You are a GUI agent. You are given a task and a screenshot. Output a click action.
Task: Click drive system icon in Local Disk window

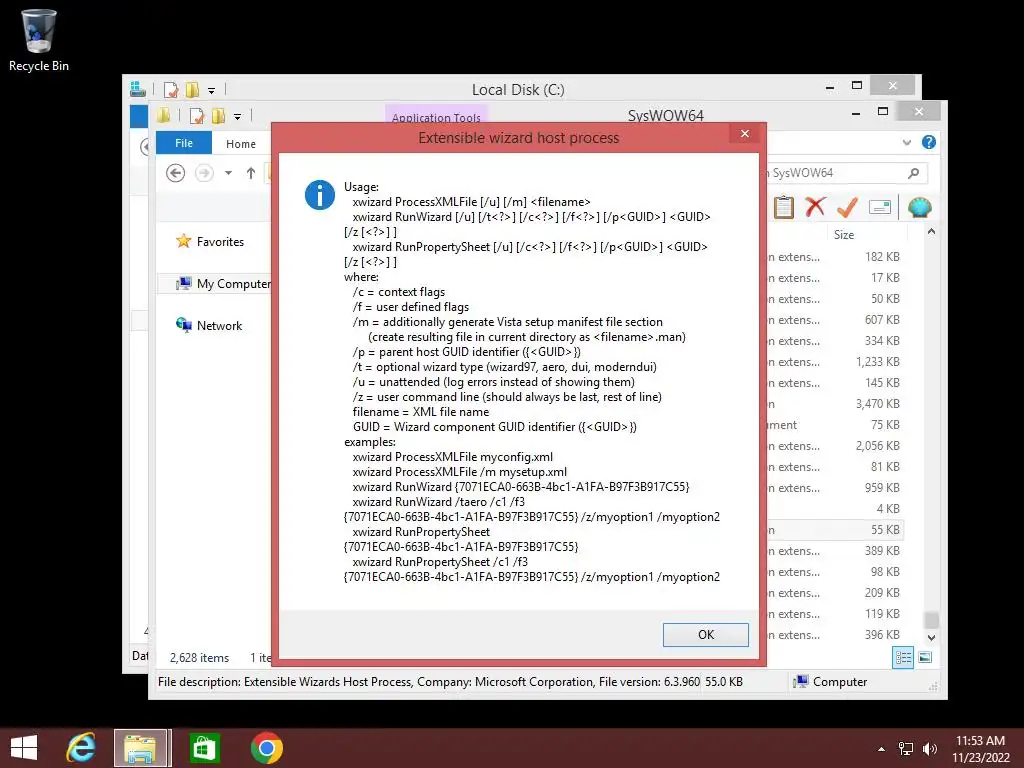137,89
